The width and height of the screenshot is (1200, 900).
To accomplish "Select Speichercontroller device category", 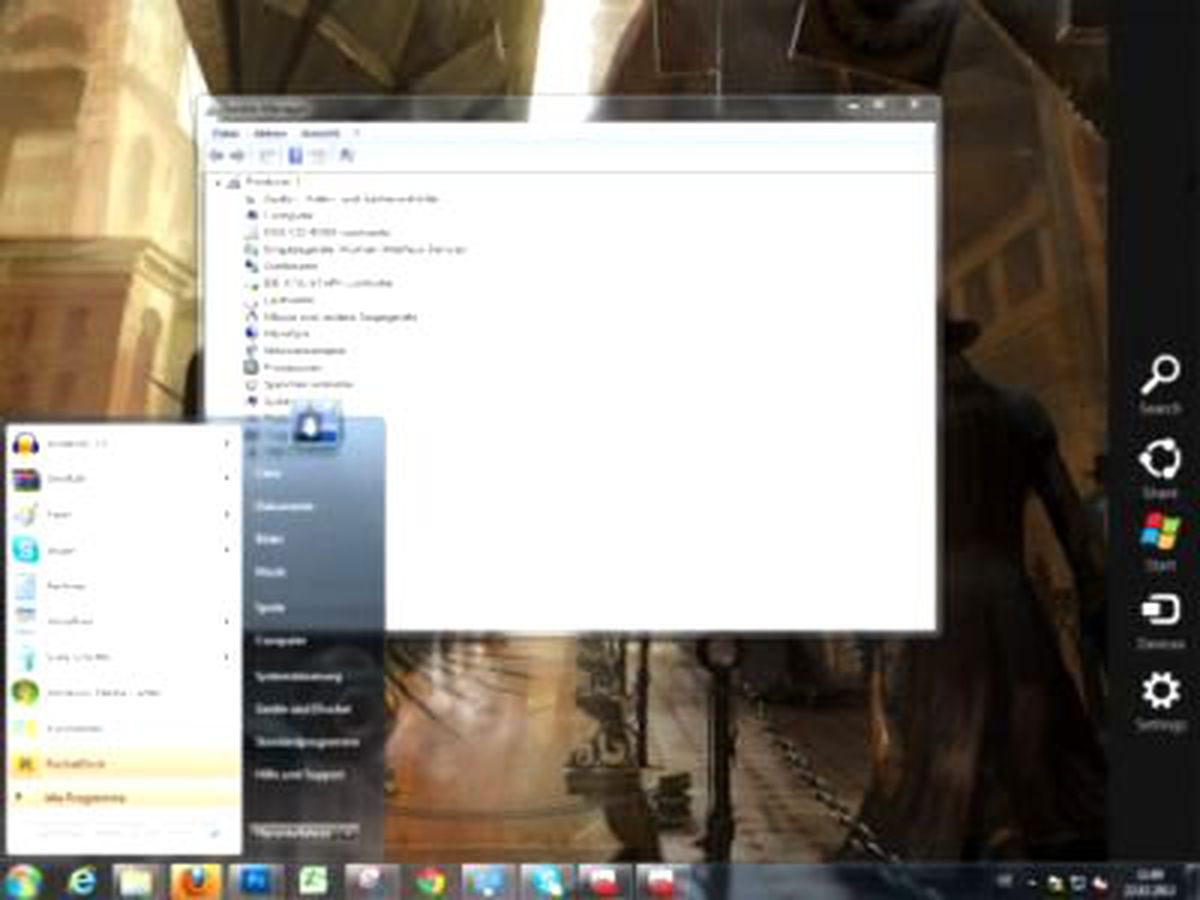I will coord(308,385).
